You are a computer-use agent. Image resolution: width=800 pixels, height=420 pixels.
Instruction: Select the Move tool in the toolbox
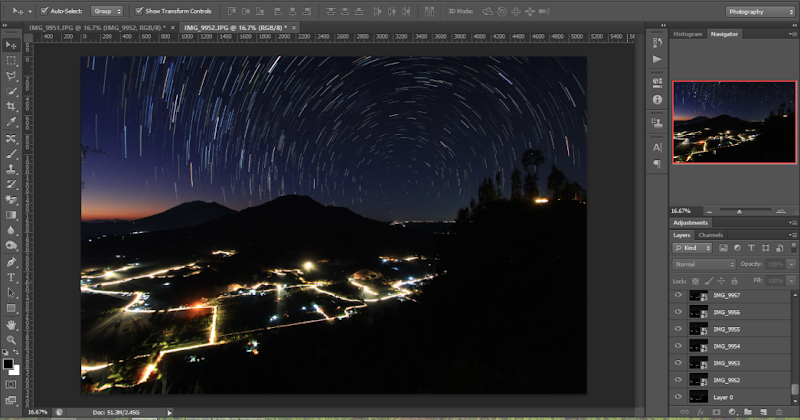[x=11, y=45]
